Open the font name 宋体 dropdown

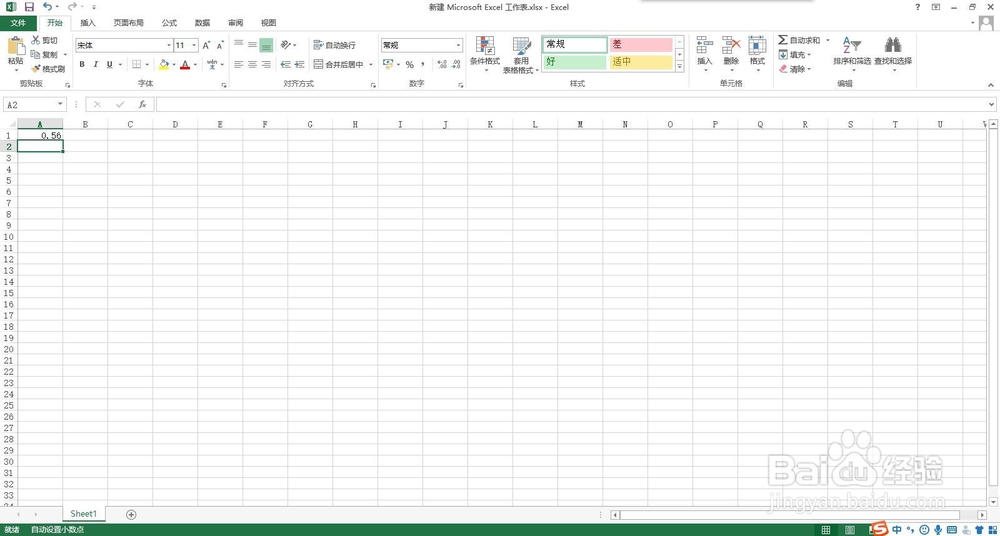pos(169,45)
